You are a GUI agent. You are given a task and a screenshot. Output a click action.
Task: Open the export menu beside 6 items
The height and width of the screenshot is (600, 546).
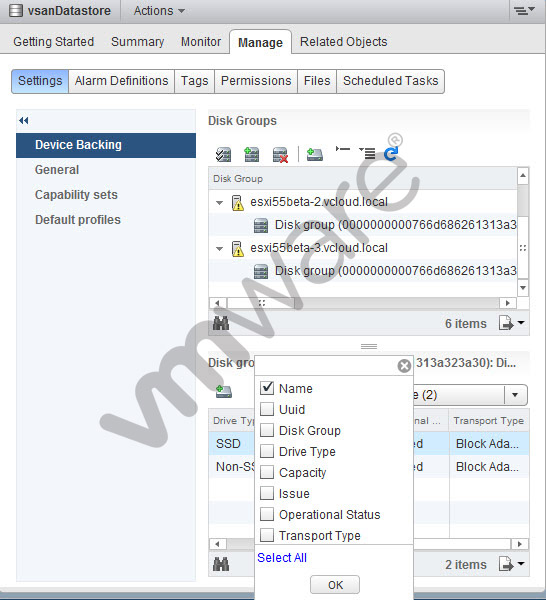coord(511,323)
